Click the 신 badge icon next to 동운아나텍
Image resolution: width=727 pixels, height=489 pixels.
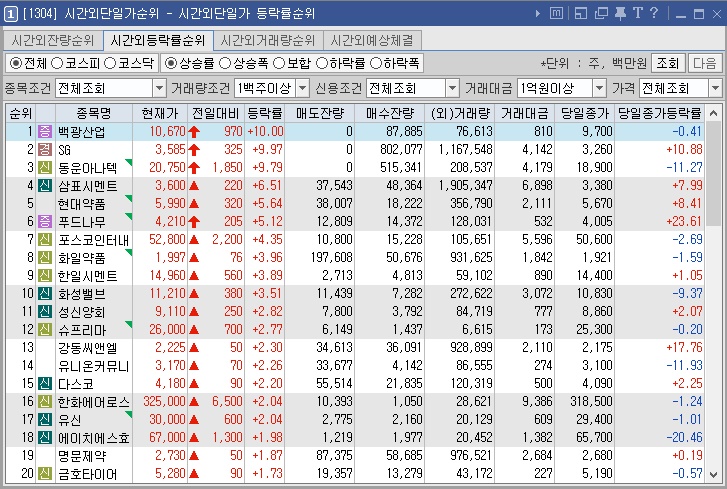pyautogui.click(x=45, y=167)
